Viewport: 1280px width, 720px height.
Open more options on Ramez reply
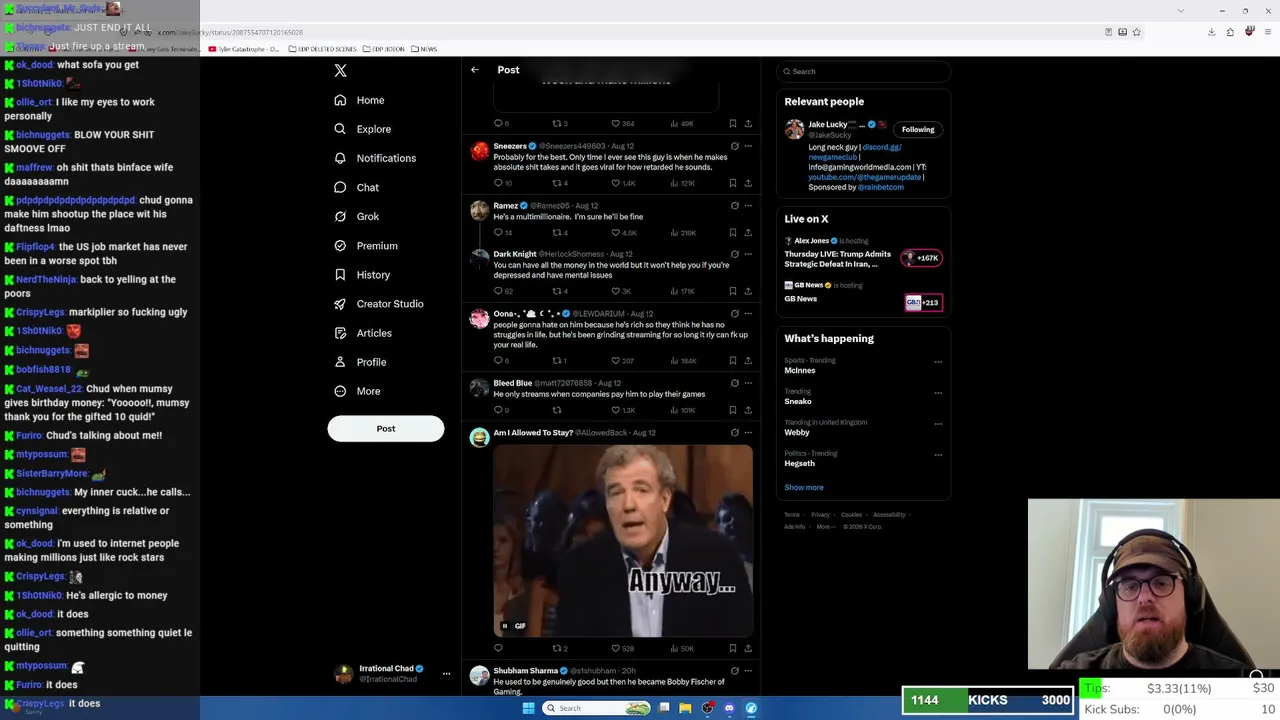(x=748, y=206)
